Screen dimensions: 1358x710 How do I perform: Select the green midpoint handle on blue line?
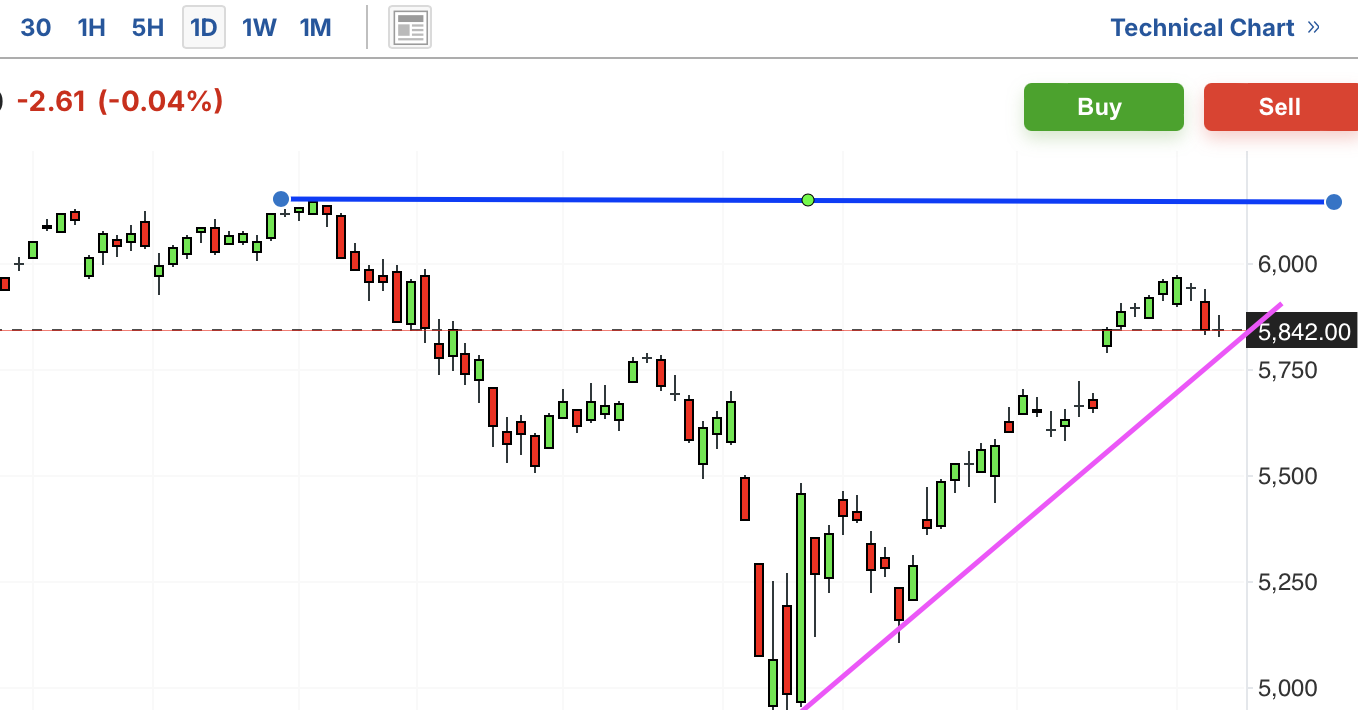pyautogui.click(x=808, y=200)
